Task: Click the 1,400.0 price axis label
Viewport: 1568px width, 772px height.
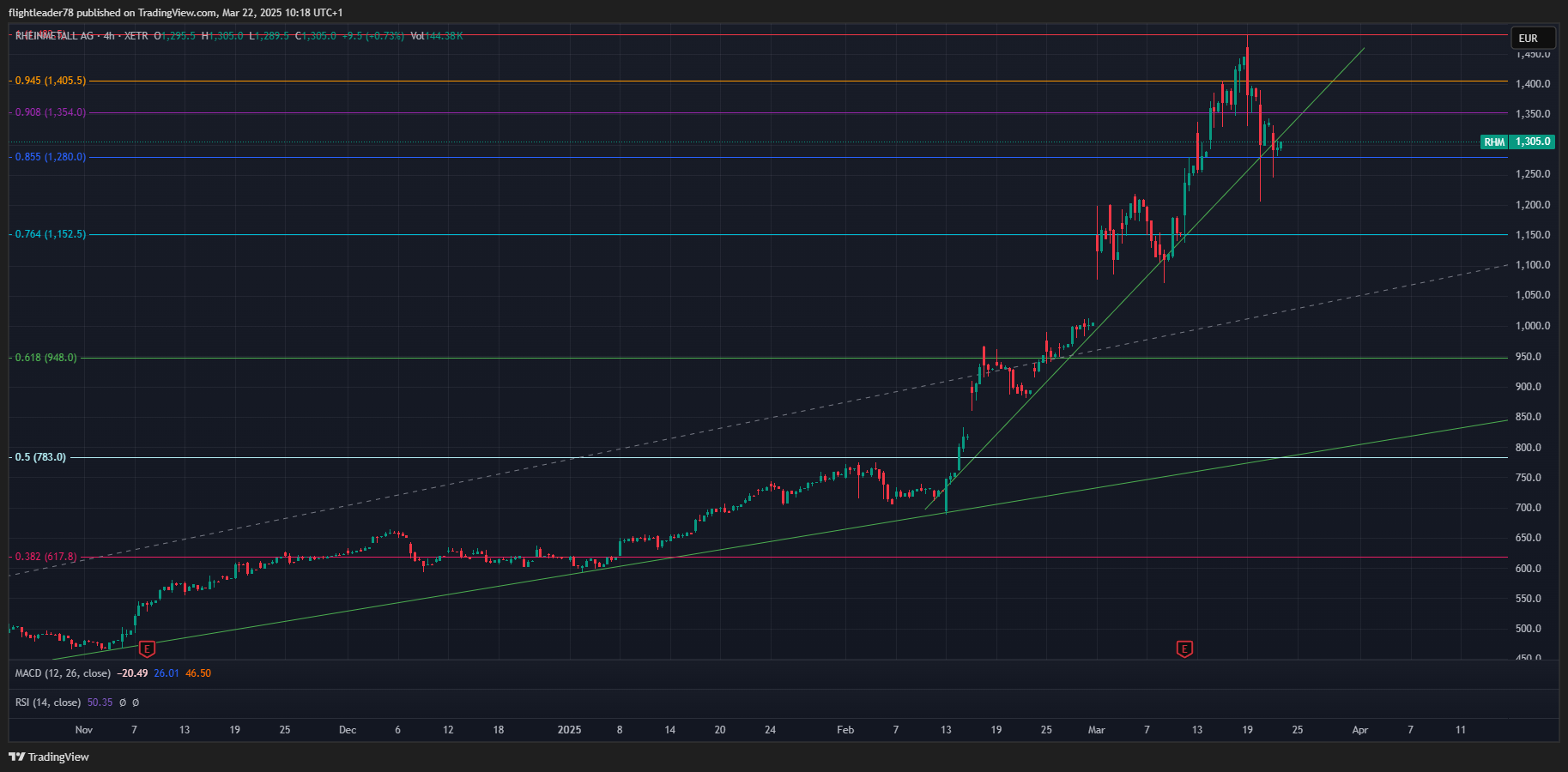Action: tap(1533, 84)
